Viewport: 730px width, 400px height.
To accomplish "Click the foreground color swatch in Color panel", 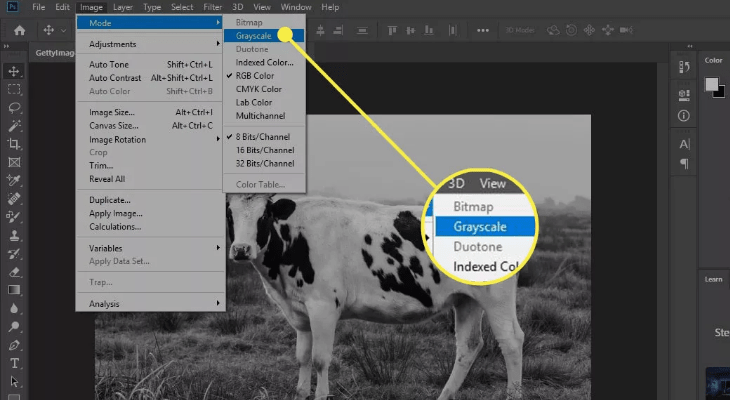I will coord(712,84).
